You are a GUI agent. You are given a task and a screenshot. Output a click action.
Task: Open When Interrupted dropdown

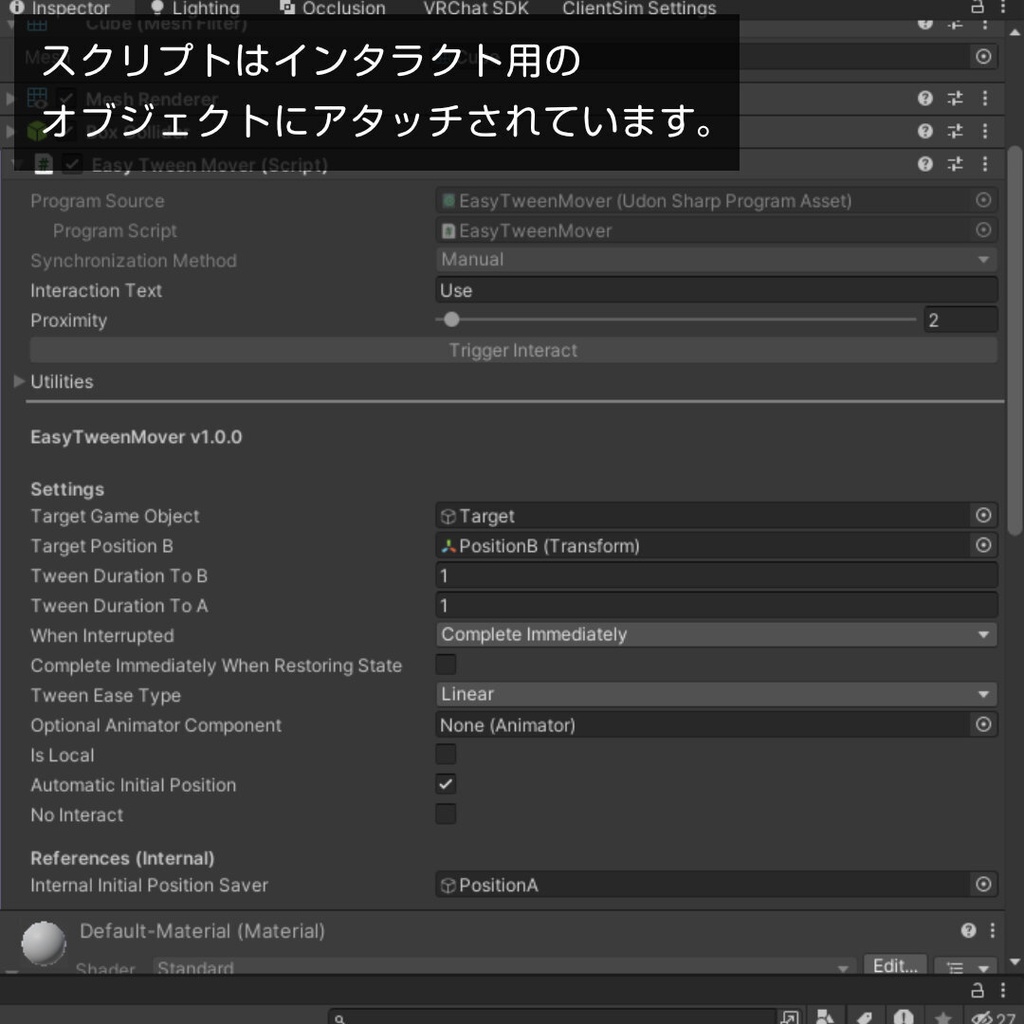(716, 635)
